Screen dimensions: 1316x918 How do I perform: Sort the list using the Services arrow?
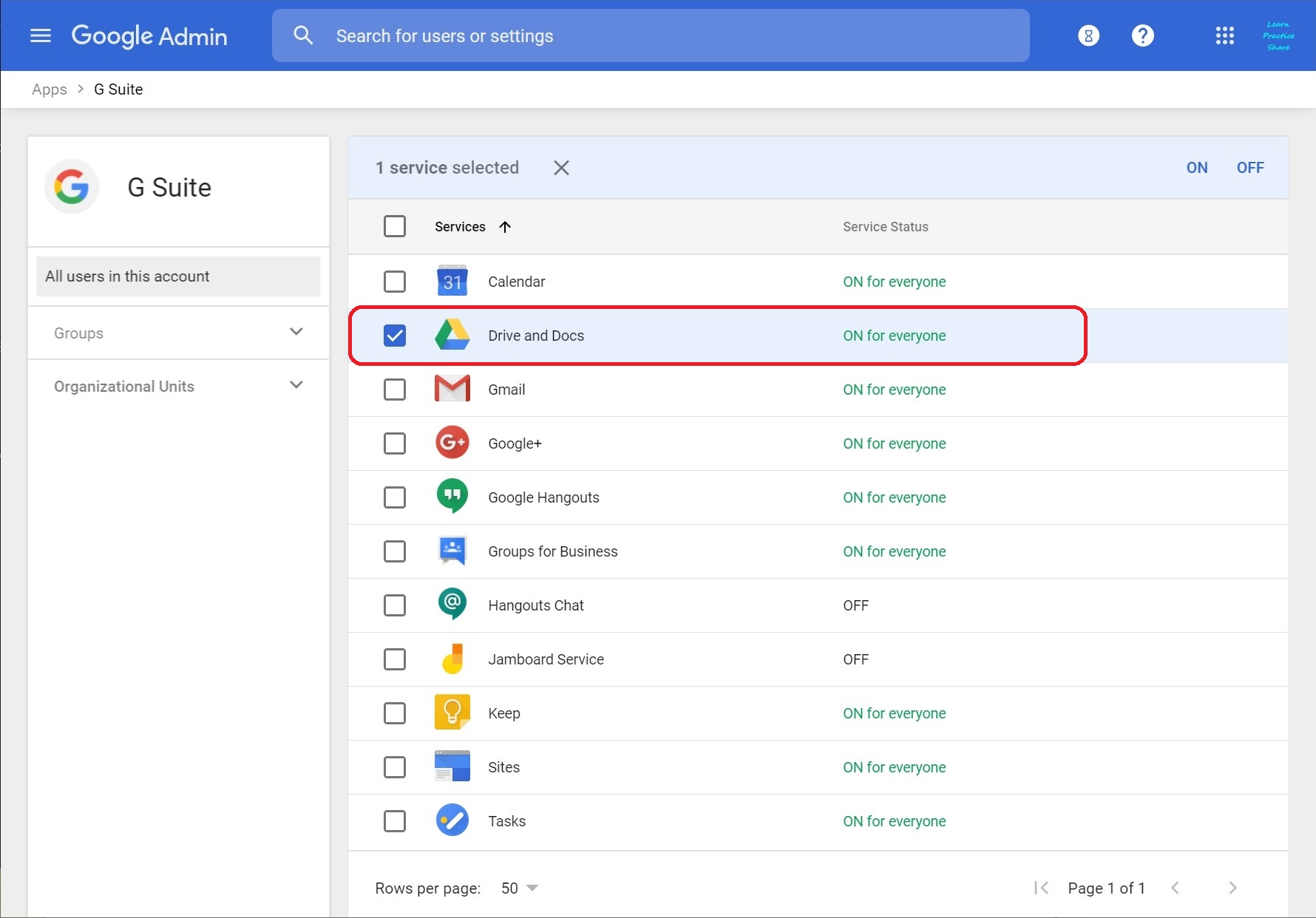[505, 227]
